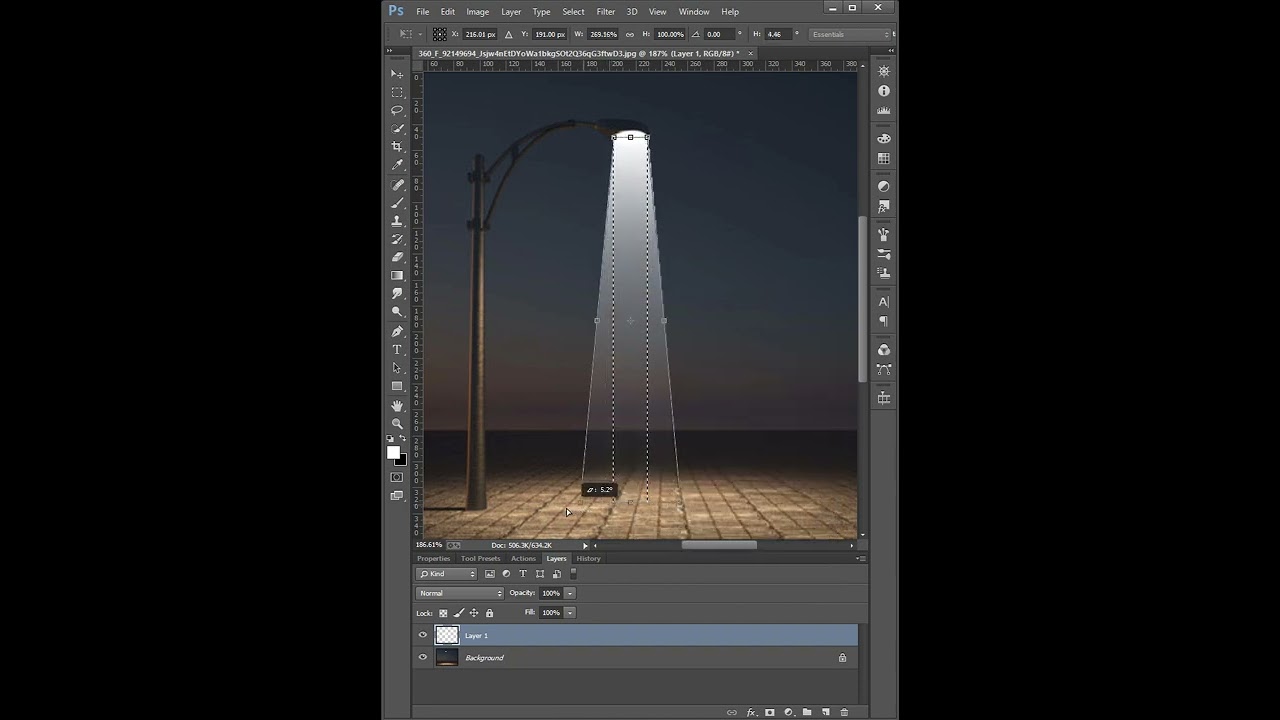The image size is (1280, 720).
Task: Open the Opacity slider dropdown arrow
Action: pos(570,593)
